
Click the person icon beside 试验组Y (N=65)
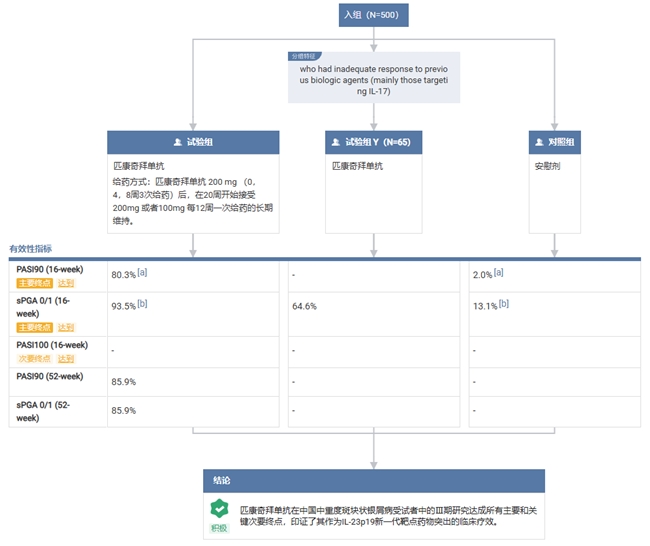click(336, 142)
